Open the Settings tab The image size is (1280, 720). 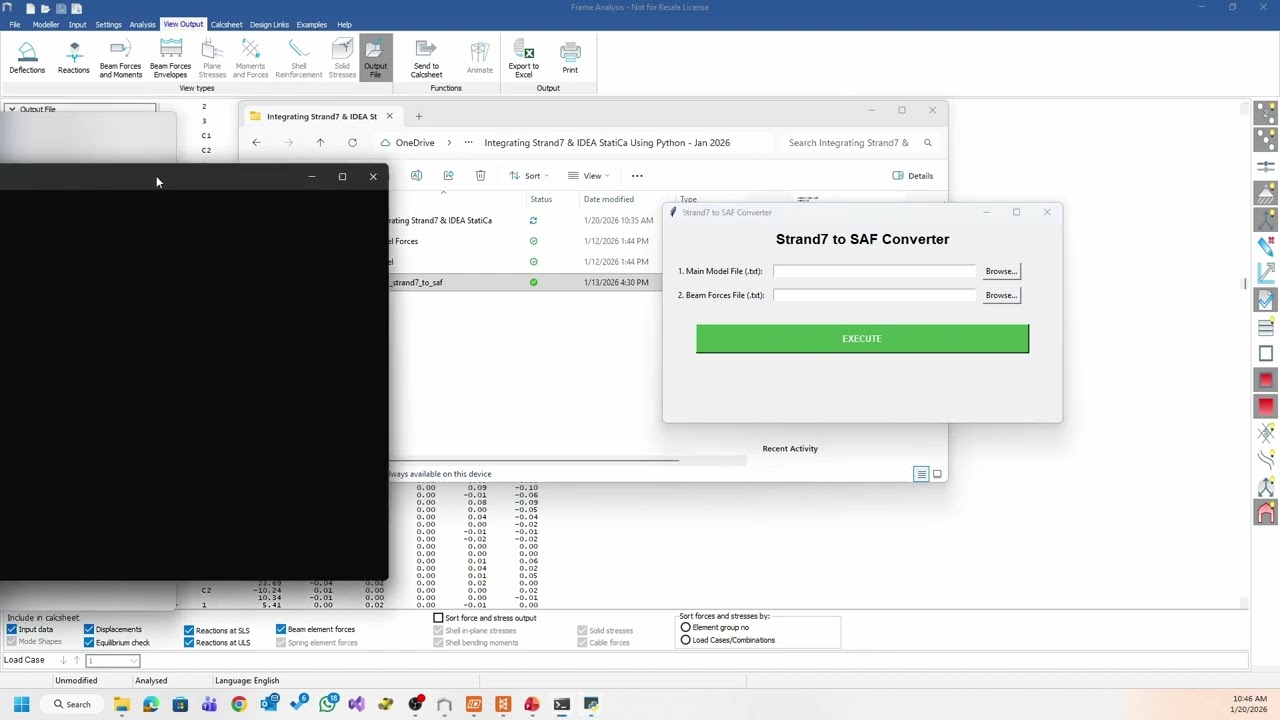point(108,24)
